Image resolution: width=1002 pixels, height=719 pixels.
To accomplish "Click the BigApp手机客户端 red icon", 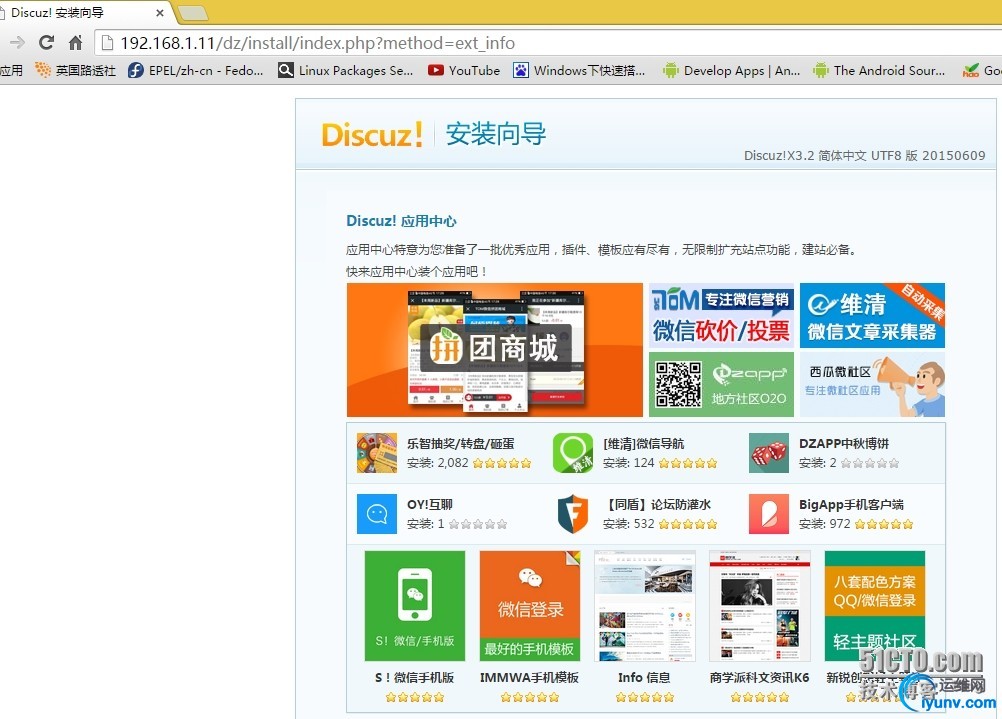I will tap(769, 513).
